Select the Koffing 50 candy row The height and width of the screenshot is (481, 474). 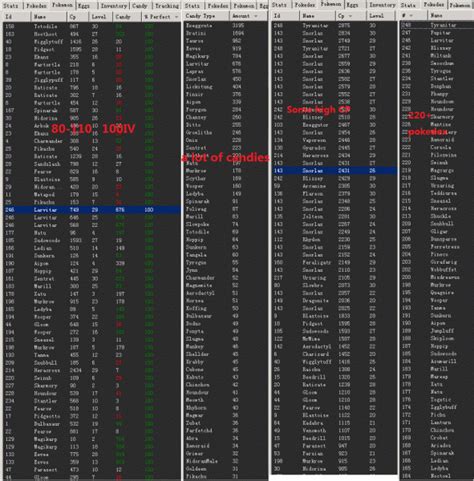click(226, 308)
